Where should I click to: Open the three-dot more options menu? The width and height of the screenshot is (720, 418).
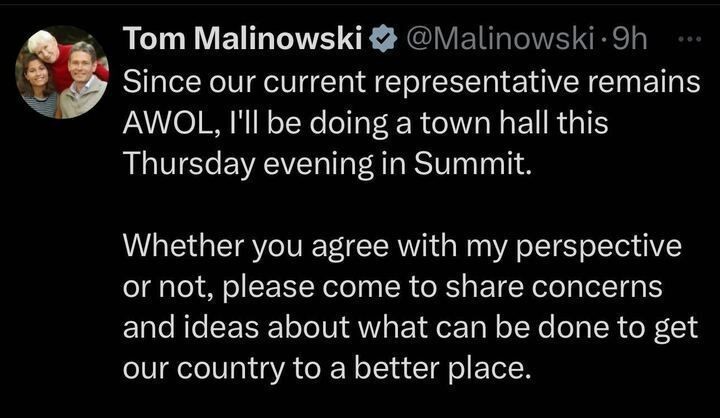click(690, 42)
